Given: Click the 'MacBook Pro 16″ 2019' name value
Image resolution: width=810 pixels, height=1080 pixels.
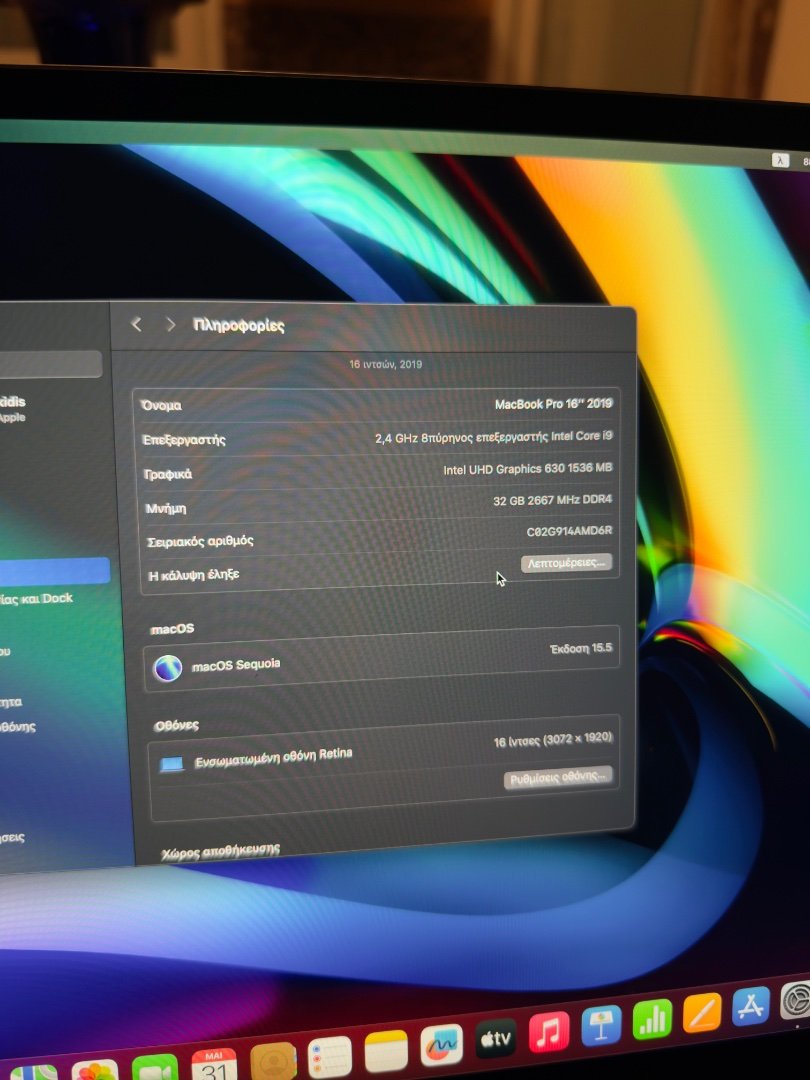Looking at the screenshot, I should [x=553, y=404].
